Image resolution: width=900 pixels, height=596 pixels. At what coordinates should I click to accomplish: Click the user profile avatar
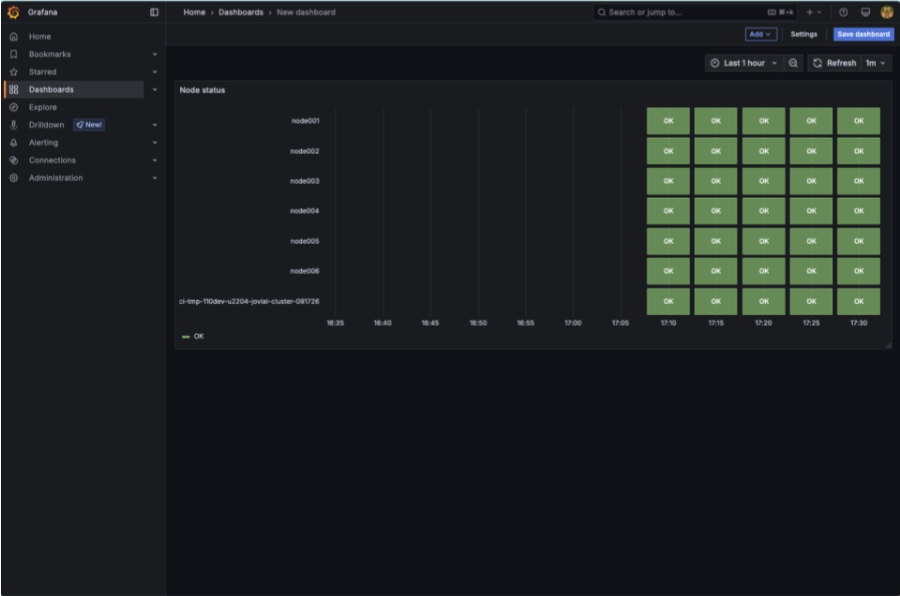point(886,12)
